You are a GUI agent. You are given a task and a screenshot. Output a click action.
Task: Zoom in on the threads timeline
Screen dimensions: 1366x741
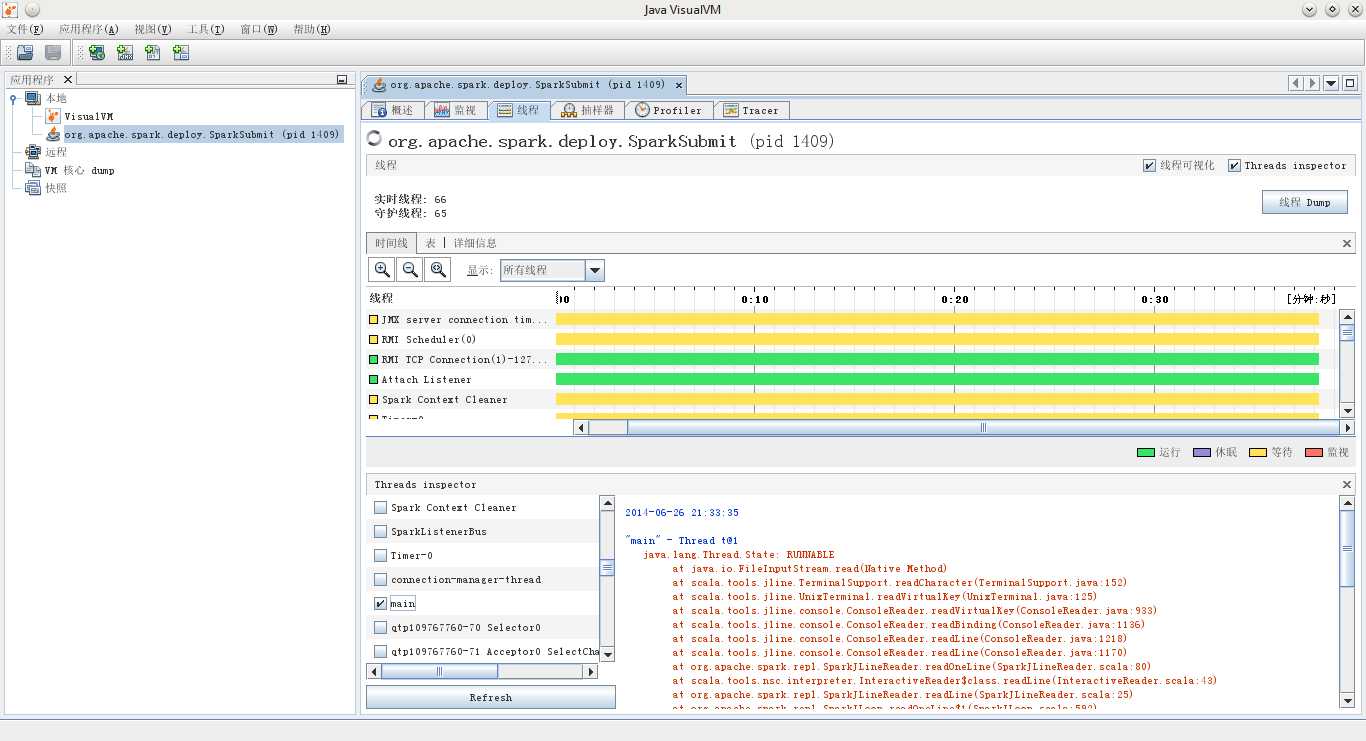[382, 269]
